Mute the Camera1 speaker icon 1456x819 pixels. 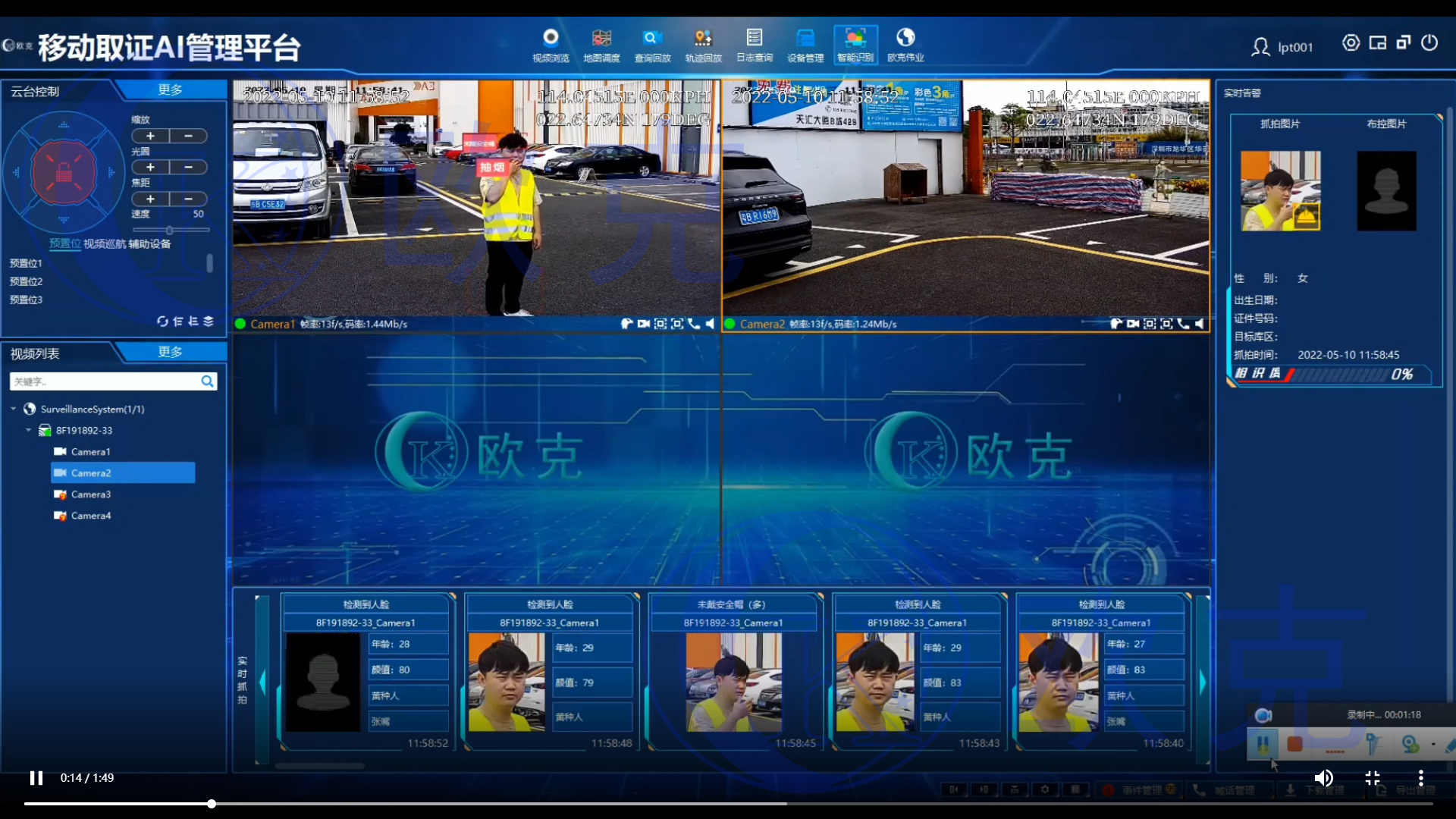pyautogui.click(x=710, y=324)
